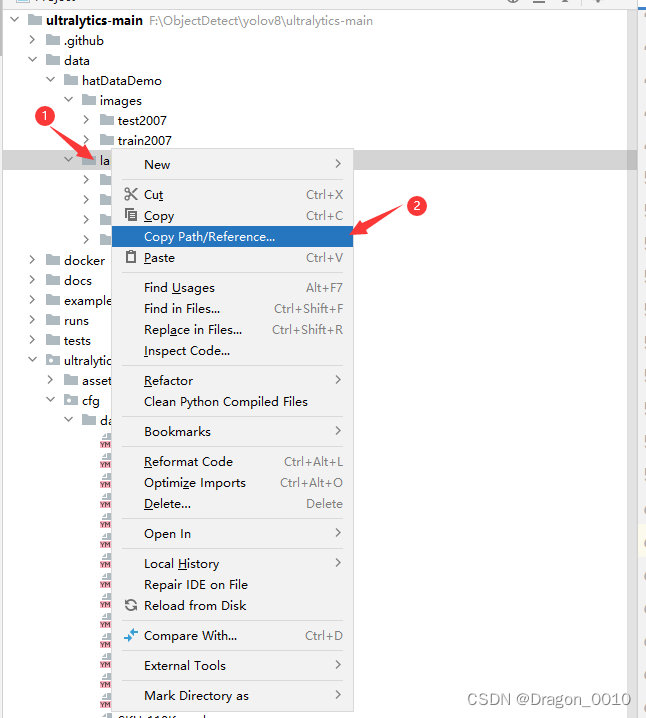Viewport: 646px width, 718px height.
Task: Click the data folder icon
Action: [x=53, y=60]
